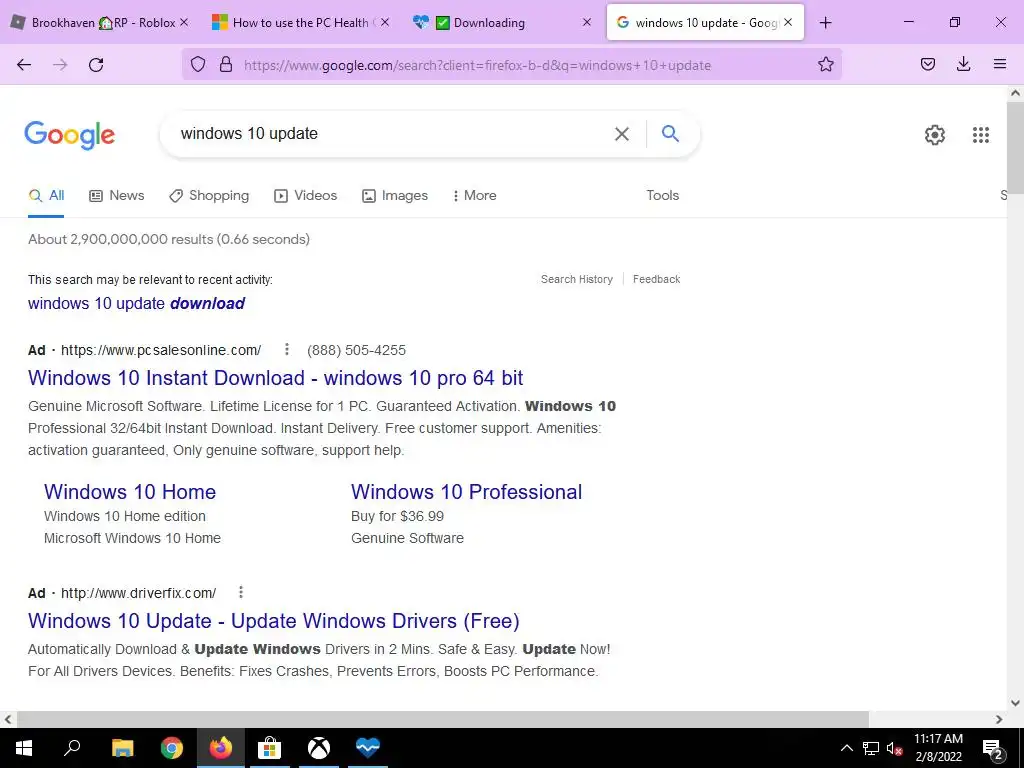Click inside the Google search field
This screenshot has width=1024, height=768.
click(x=392, y=134)
